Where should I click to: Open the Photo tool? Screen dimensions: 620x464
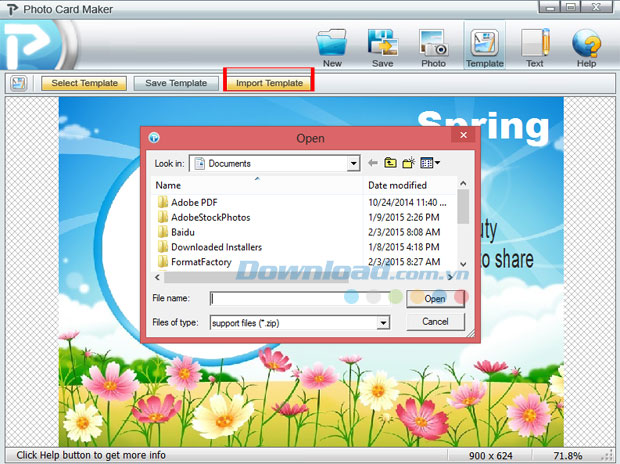[433, 46]
